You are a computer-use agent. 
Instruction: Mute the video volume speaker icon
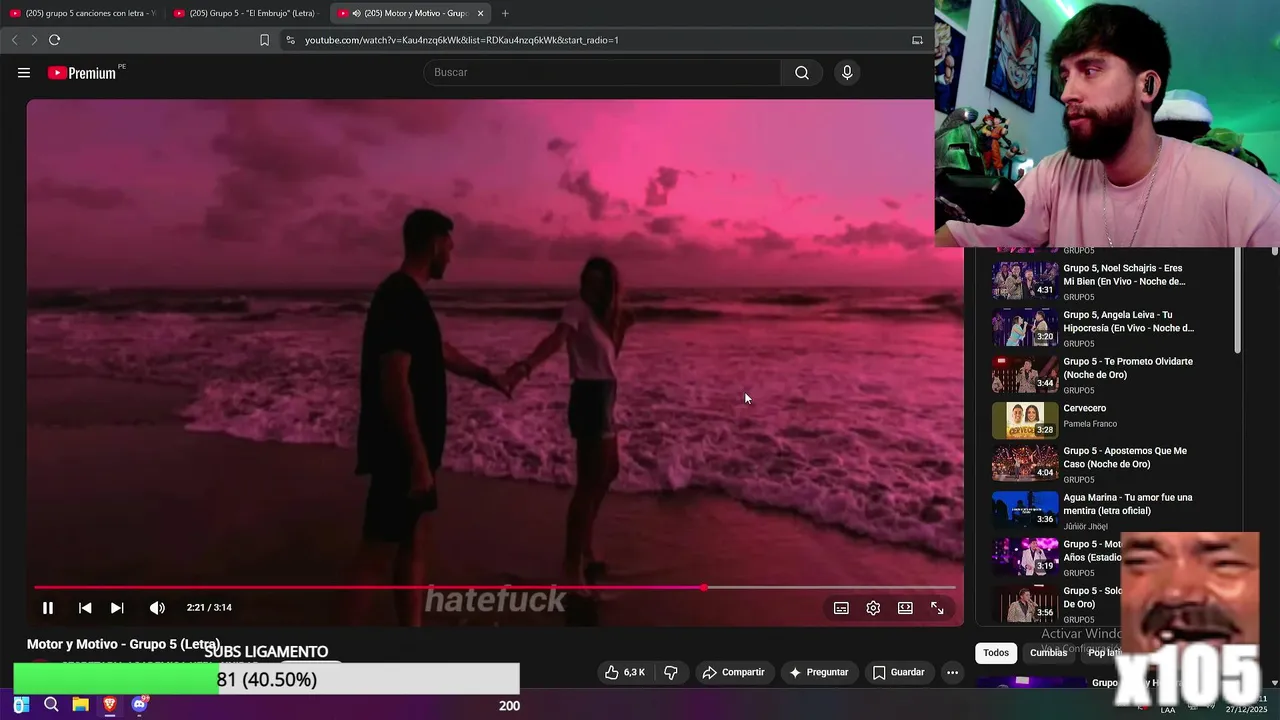157,608
